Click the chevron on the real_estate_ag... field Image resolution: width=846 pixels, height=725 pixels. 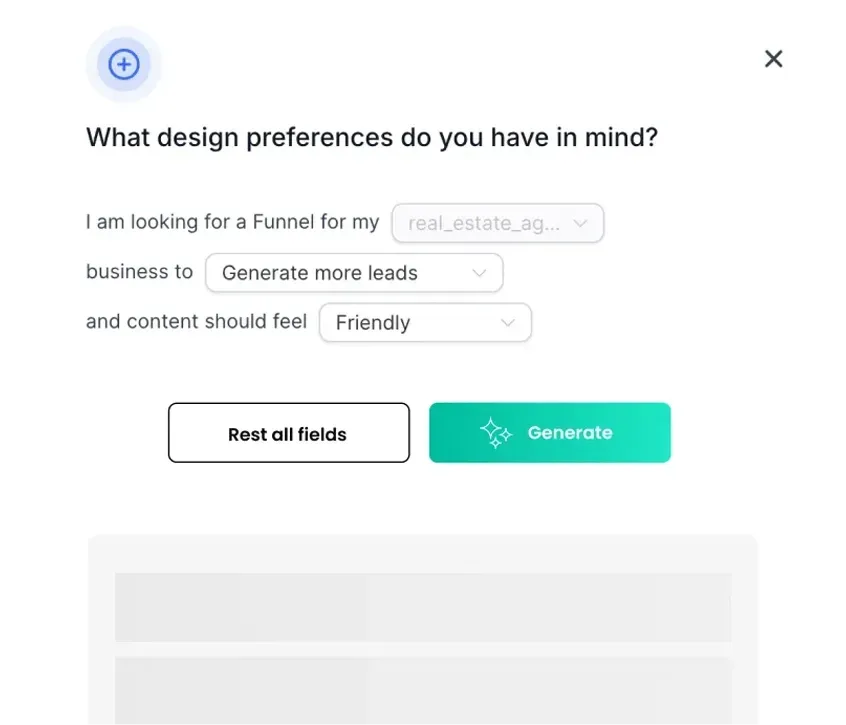579,223
